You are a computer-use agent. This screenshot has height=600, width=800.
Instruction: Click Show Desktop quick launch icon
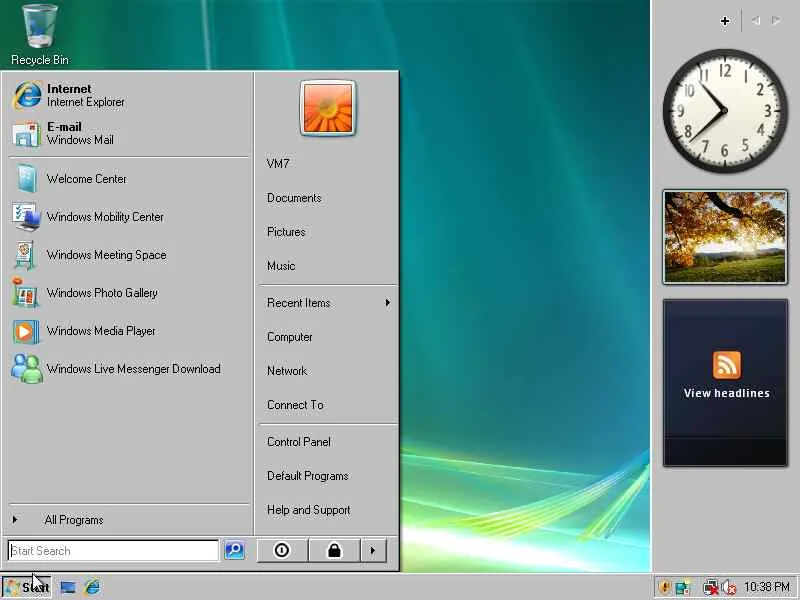coord(68,587)
